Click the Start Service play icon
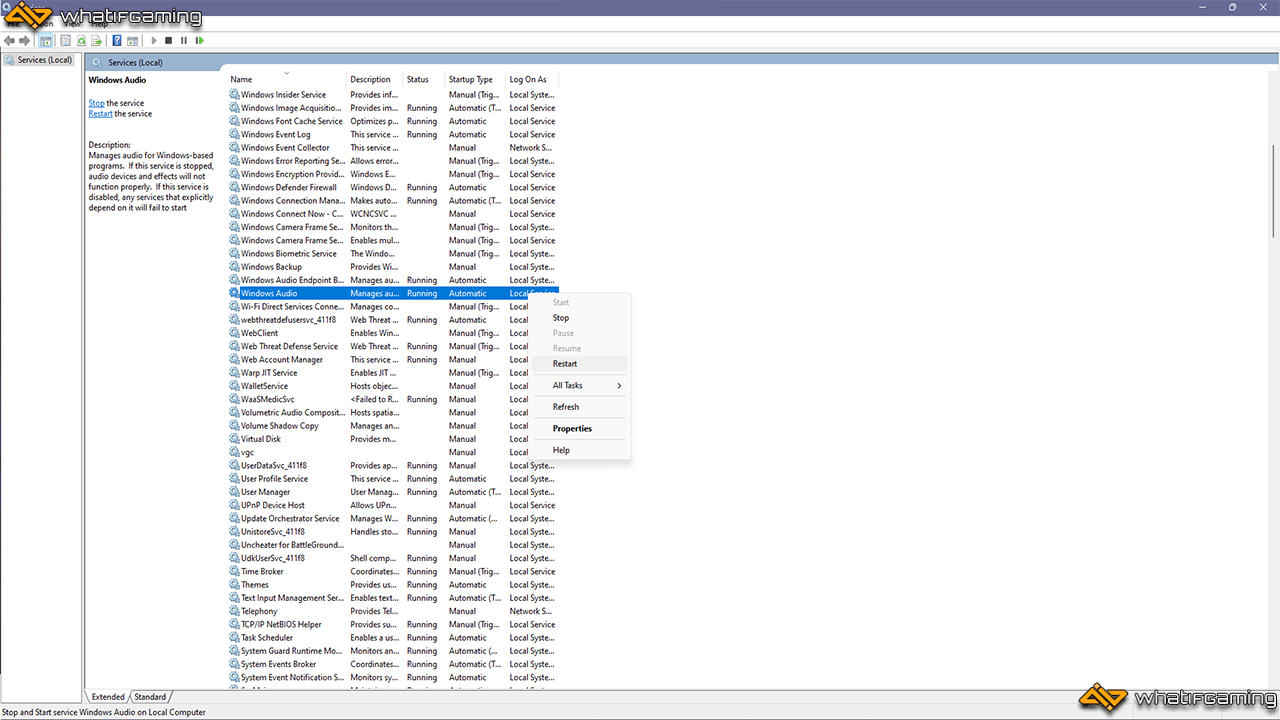 154,41
